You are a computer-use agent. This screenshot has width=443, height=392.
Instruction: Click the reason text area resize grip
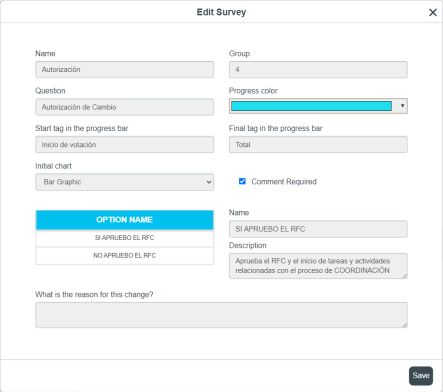[x=405, y=325]
